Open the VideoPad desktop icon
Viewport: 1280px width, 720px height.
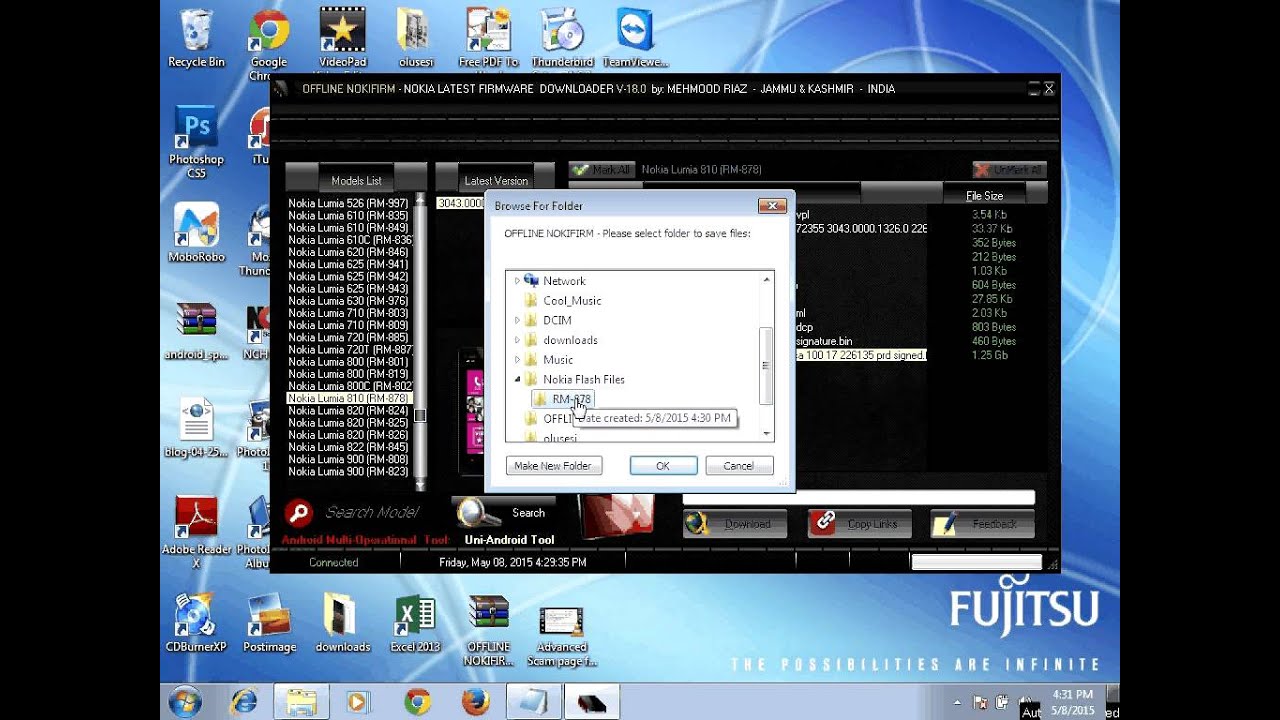342,40
